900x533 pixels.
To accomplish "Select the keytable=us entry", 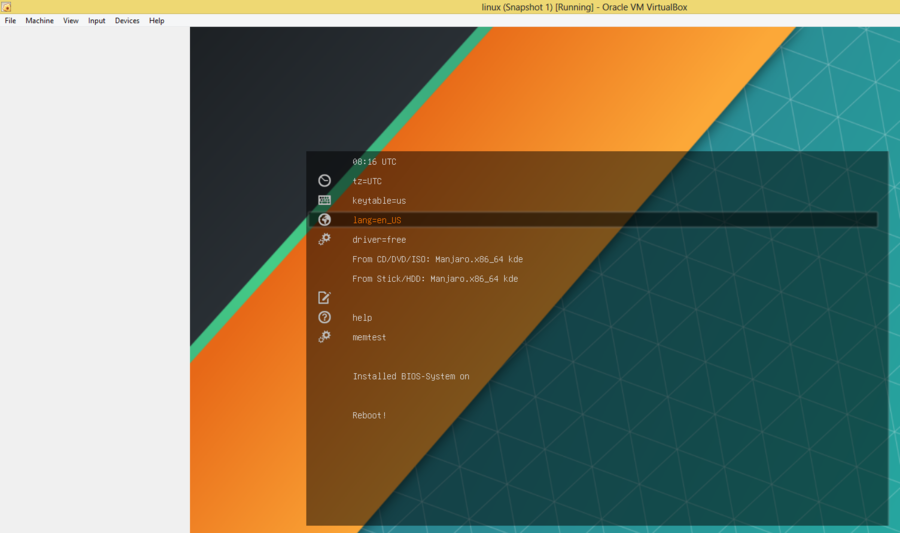I will pyautogui.click(x=379, y=201).
